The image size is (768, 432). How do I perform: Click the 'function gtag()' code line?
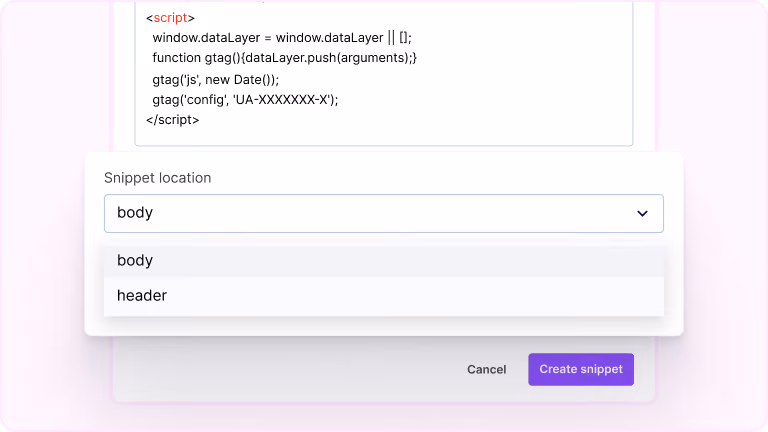[285, 58]
